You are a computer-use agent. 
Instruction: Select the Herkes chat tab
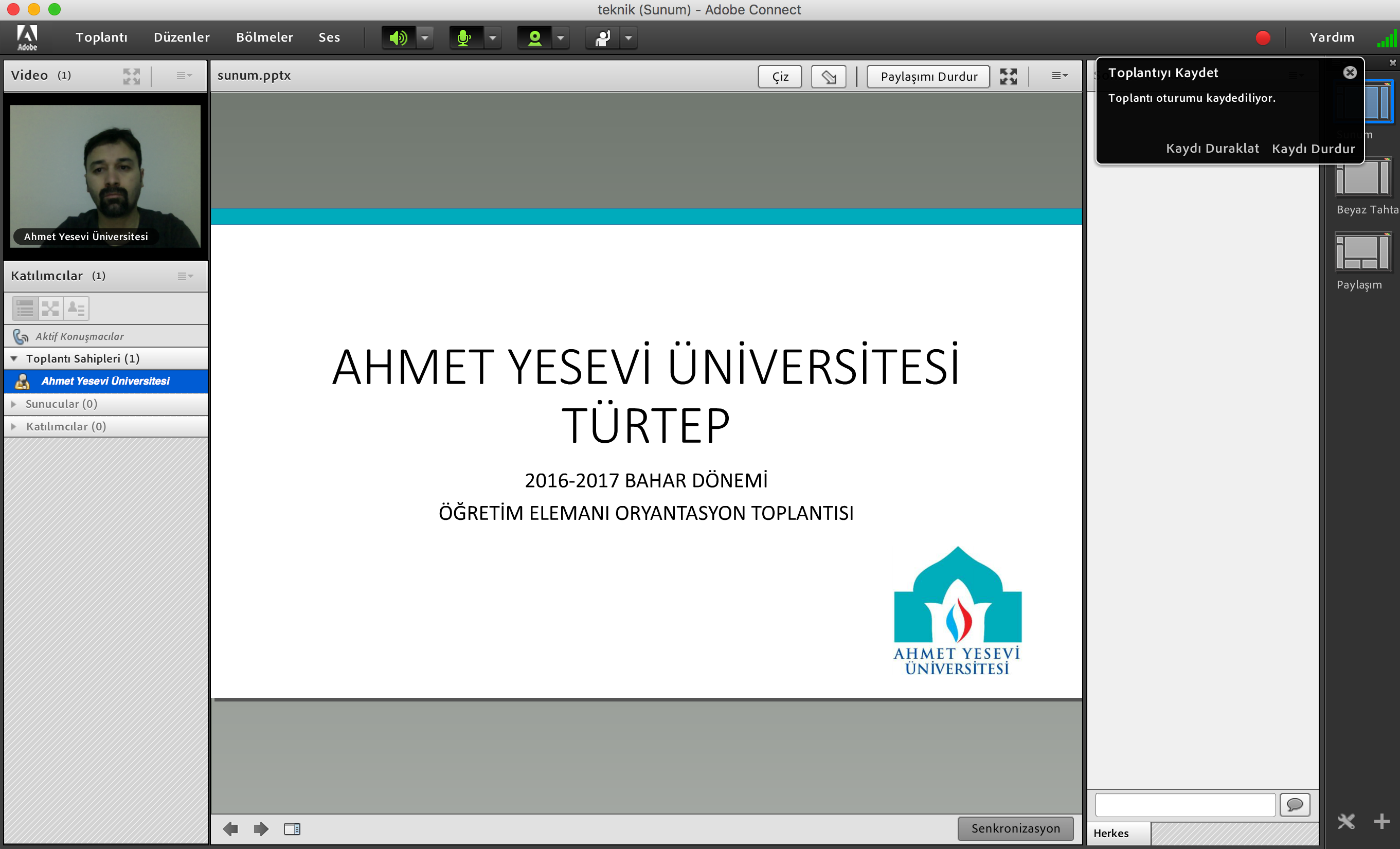[x=1118, y=833]
